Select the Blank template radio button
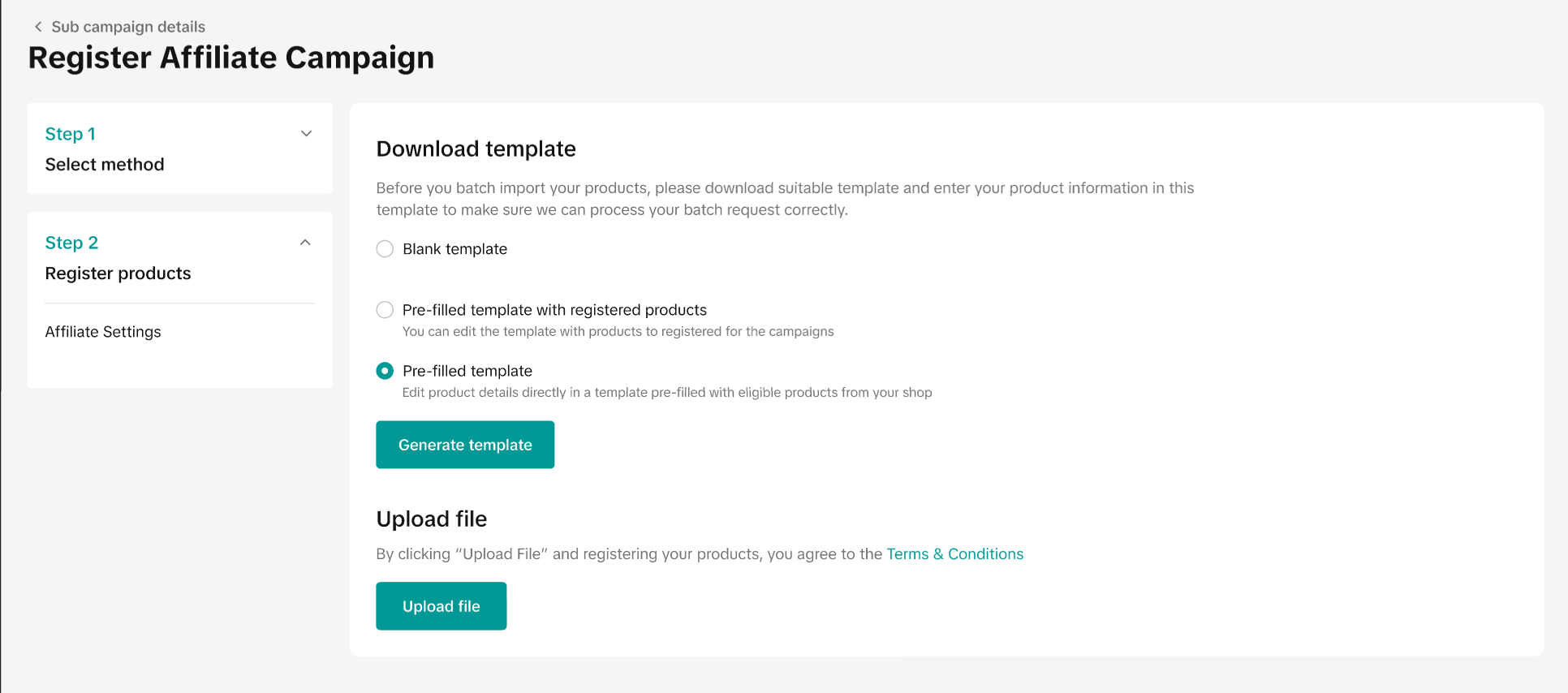This screenshot has width=1568, height=693. [x=385, y=249]
